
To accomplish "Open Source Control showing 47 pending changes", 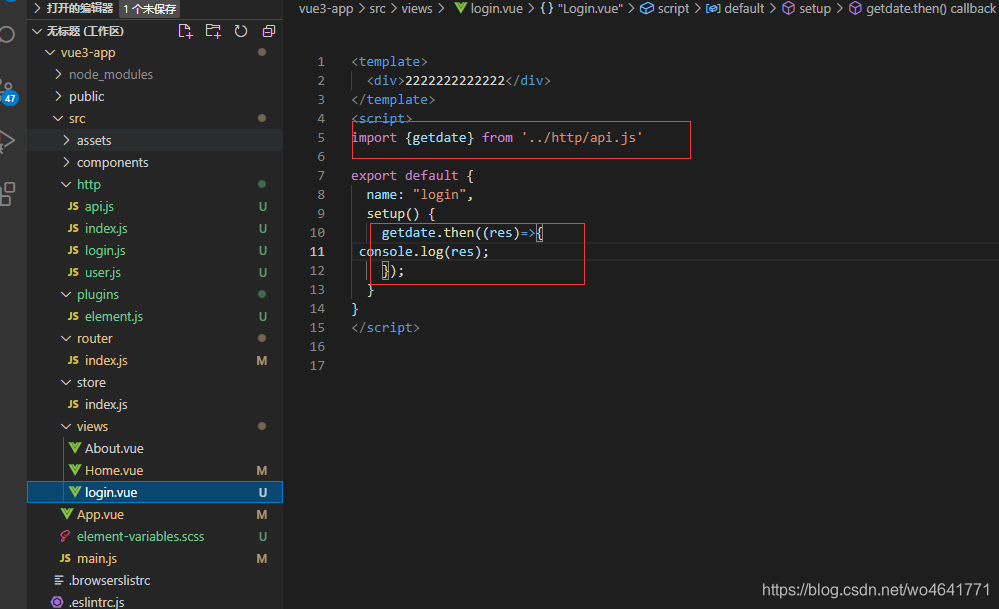I will coord(8,97).
